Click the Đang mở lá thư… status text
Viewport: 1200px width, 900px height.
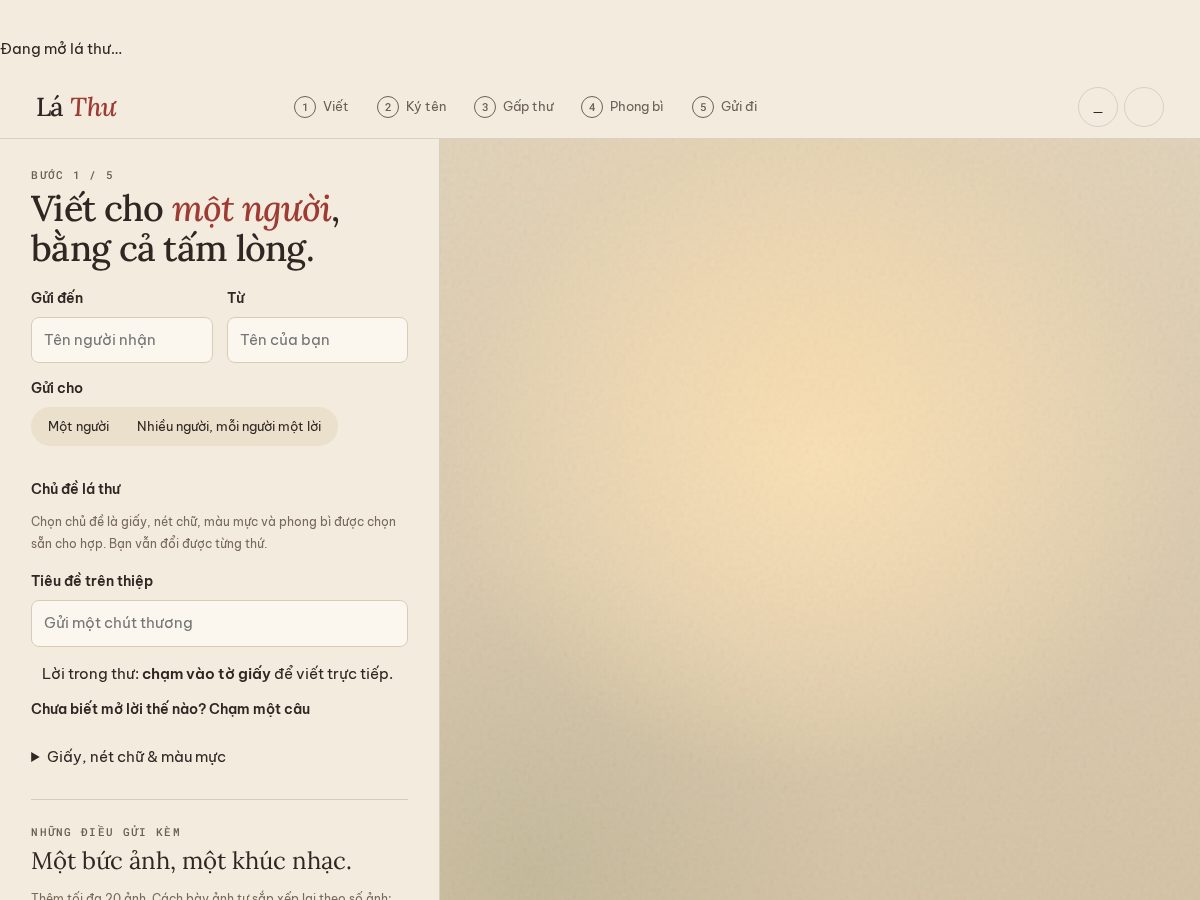coord(61,49)
